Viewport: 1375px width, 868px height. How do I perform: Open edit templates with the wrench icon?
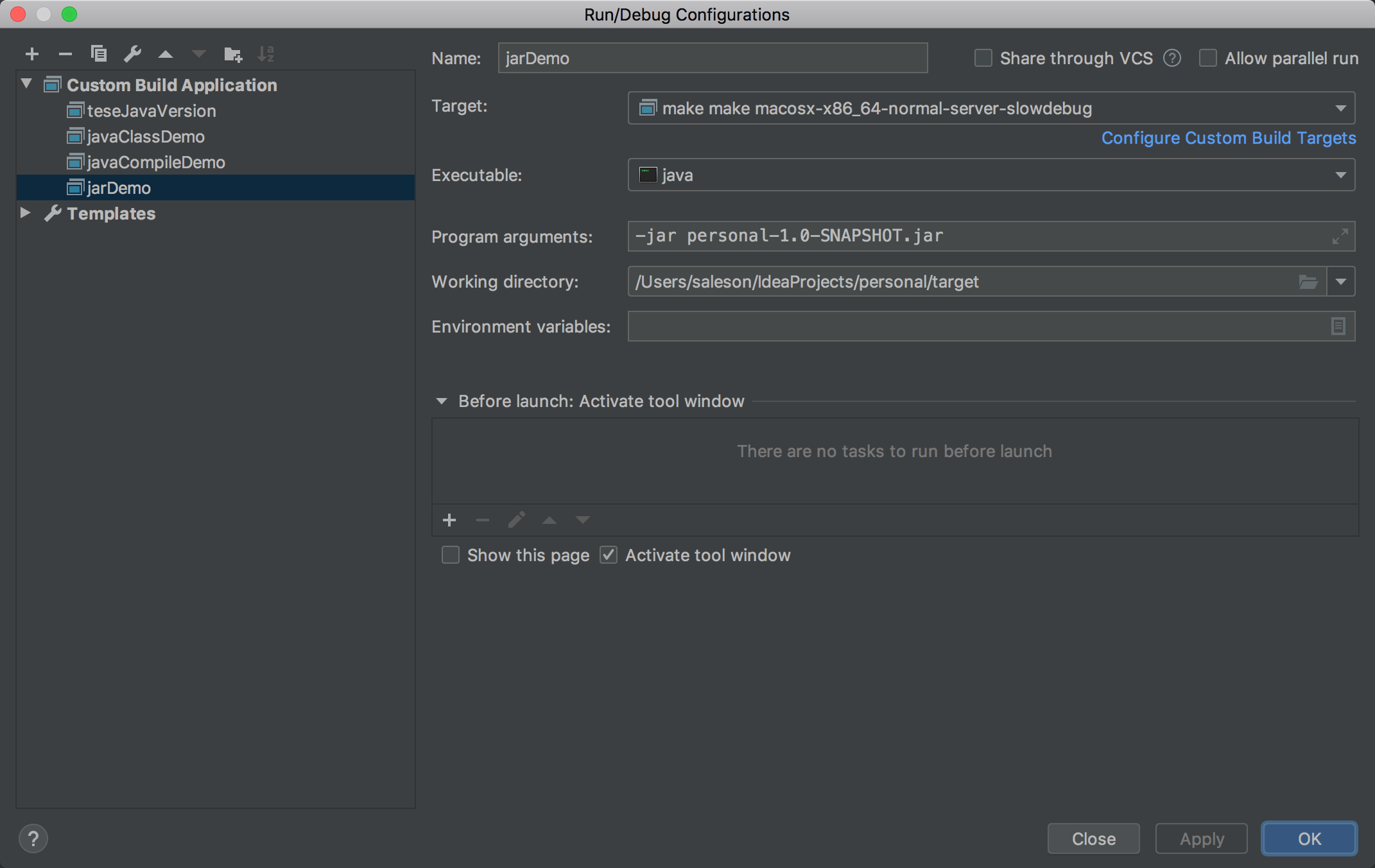[133, 54]
